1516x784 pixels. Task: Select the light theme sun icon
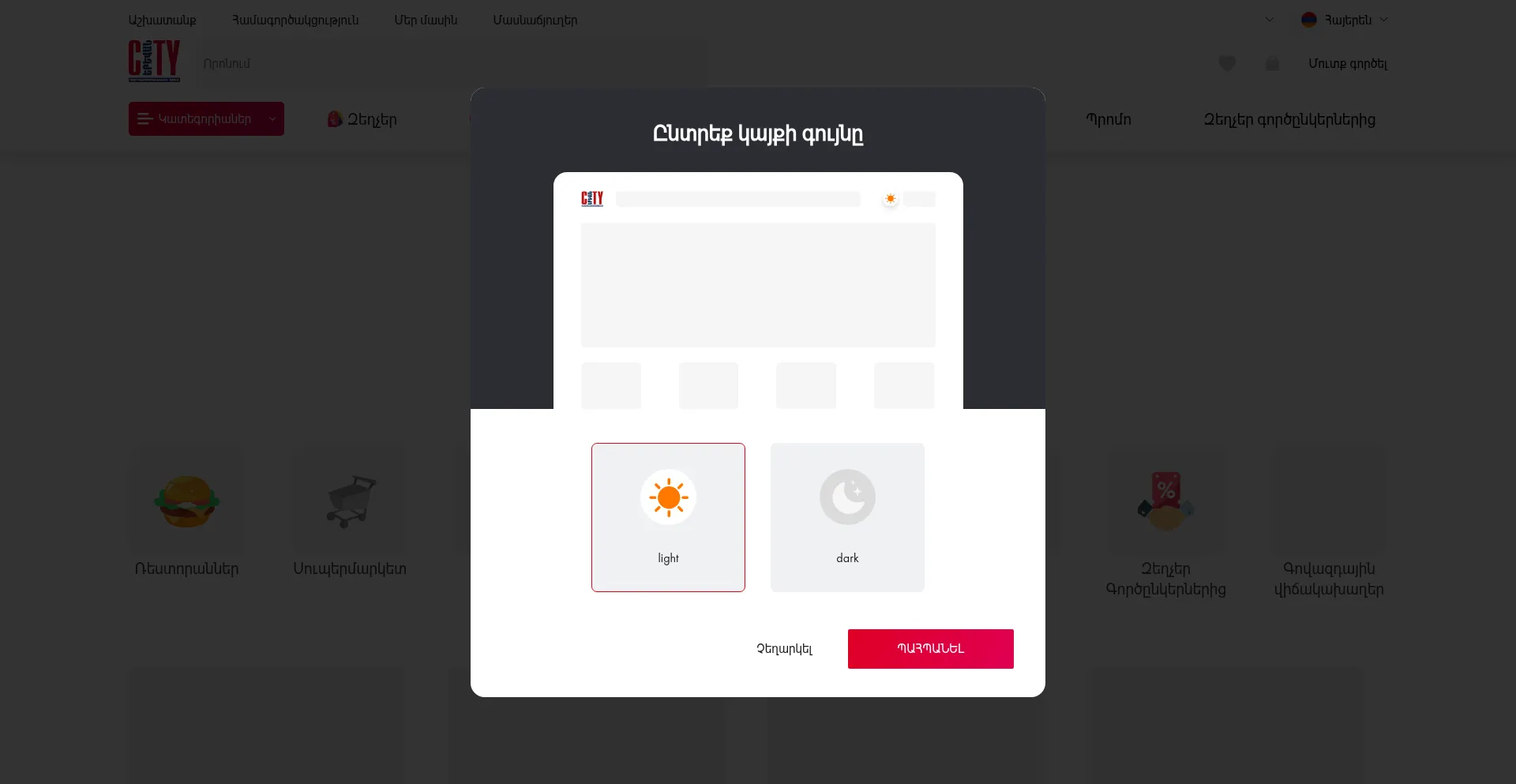pos(668,497)
